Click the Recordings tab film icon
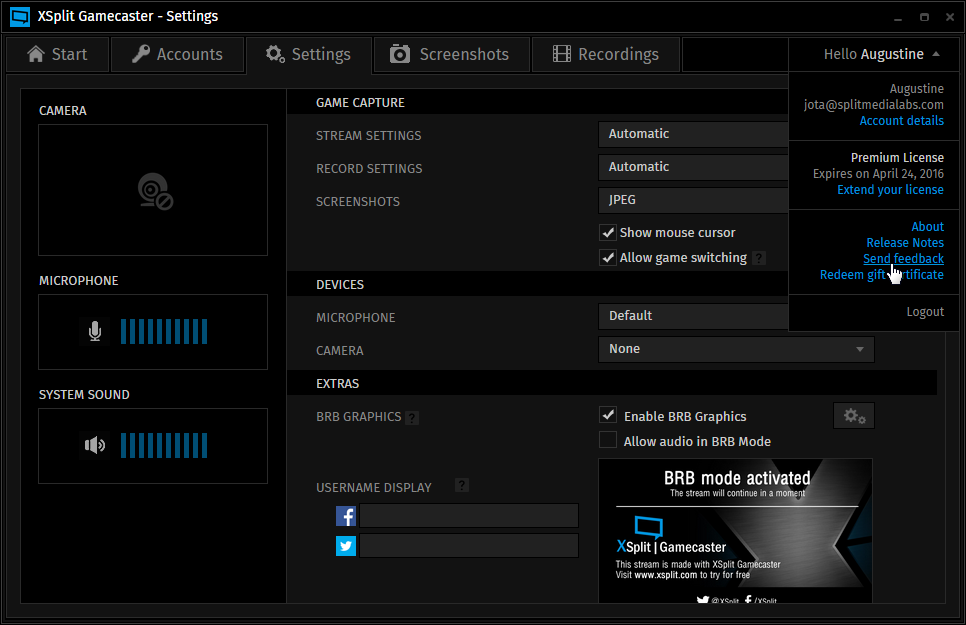 coord(561,54)
